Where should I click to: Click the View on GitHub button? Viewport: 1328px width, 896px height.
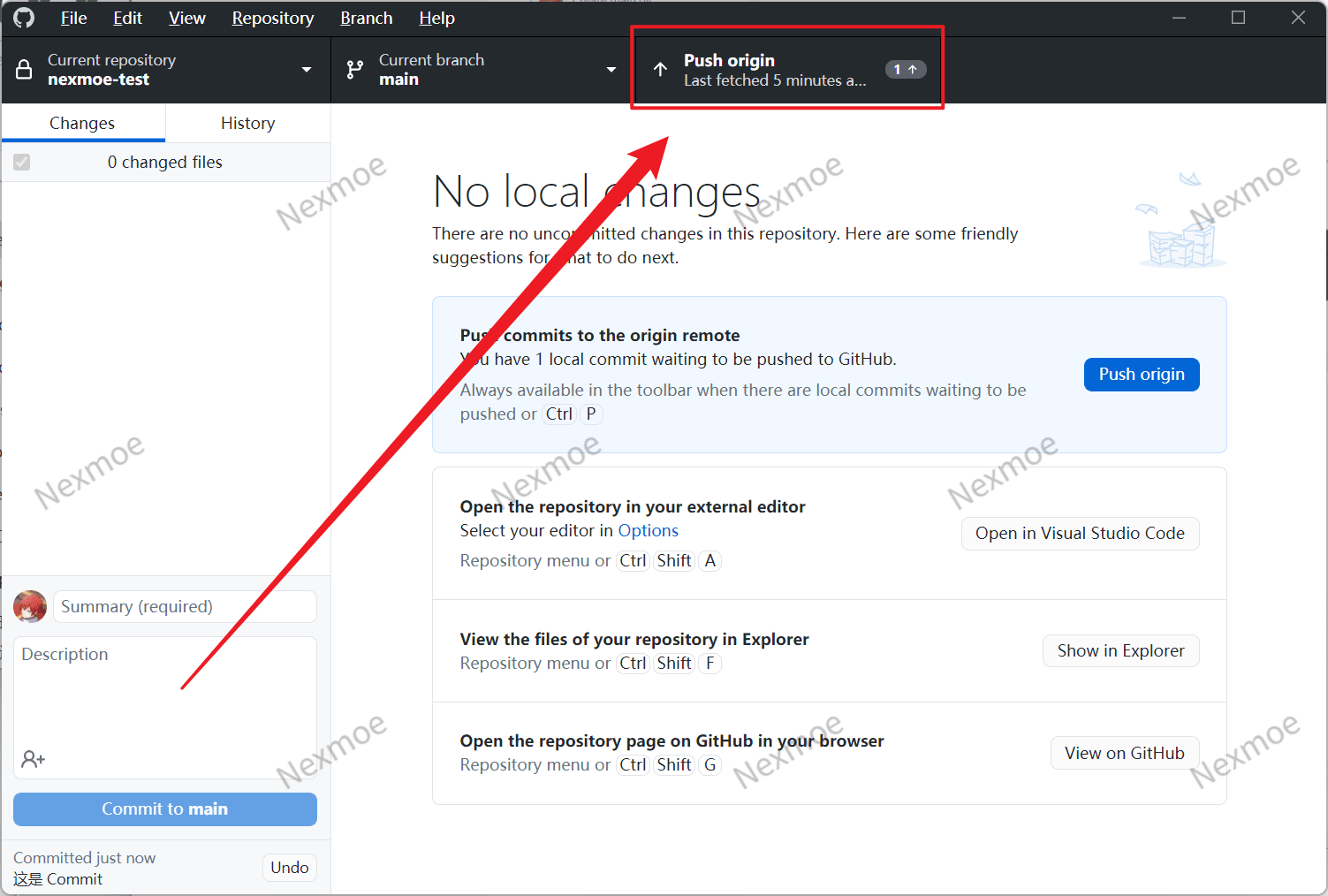pos(1124,754)
